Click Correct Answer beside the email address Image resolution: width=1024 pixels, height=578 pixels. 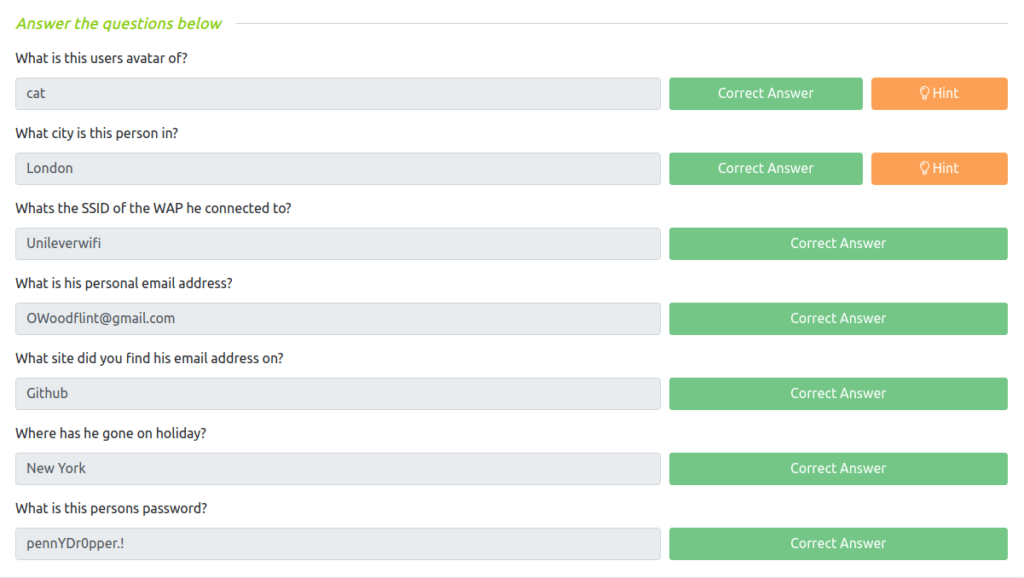(838, 319)
